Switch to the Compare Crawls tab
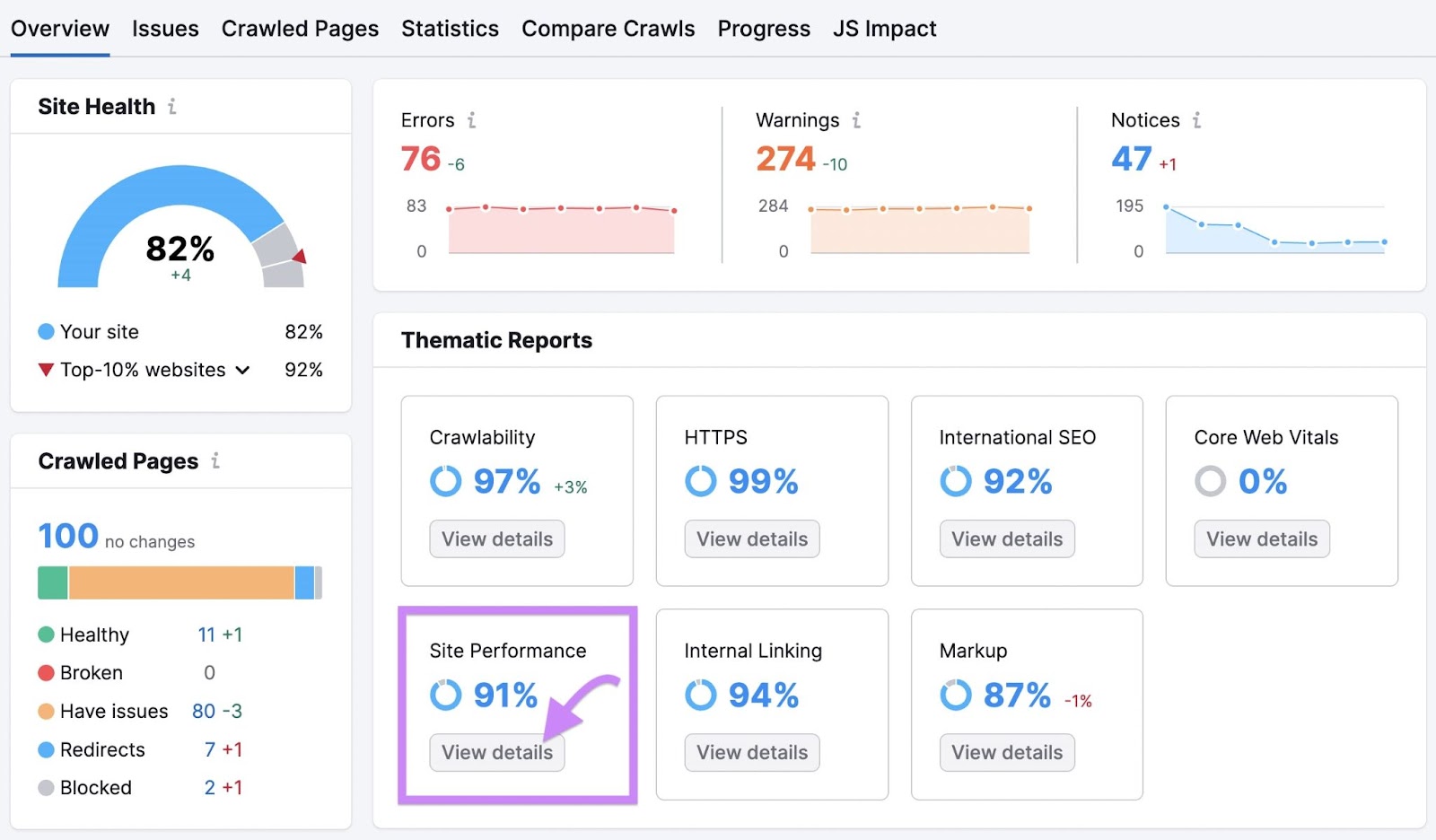This screenshot has height=840, width=1436. [x=609, y=28]
